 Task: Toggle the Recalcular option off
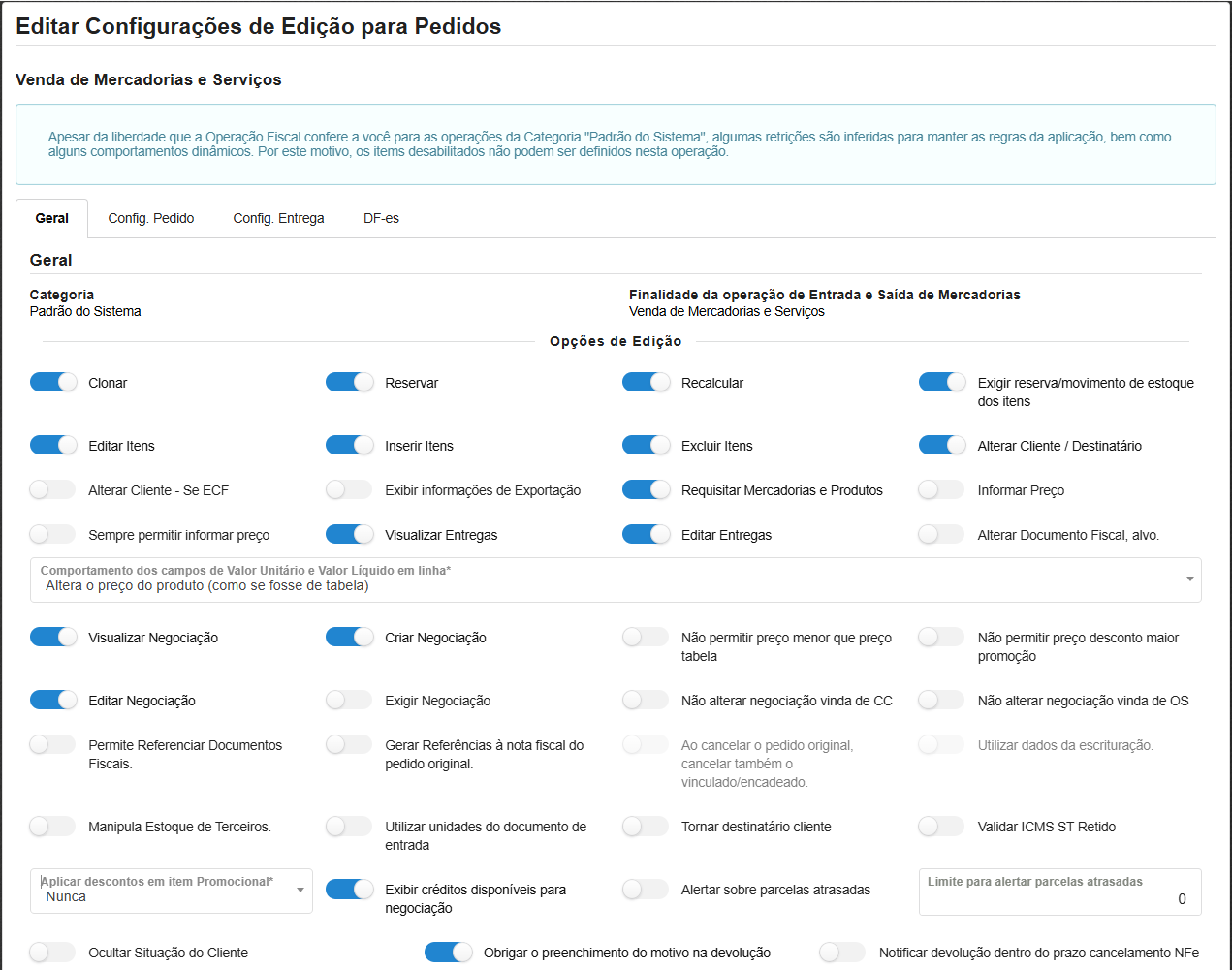coord(647,382)
